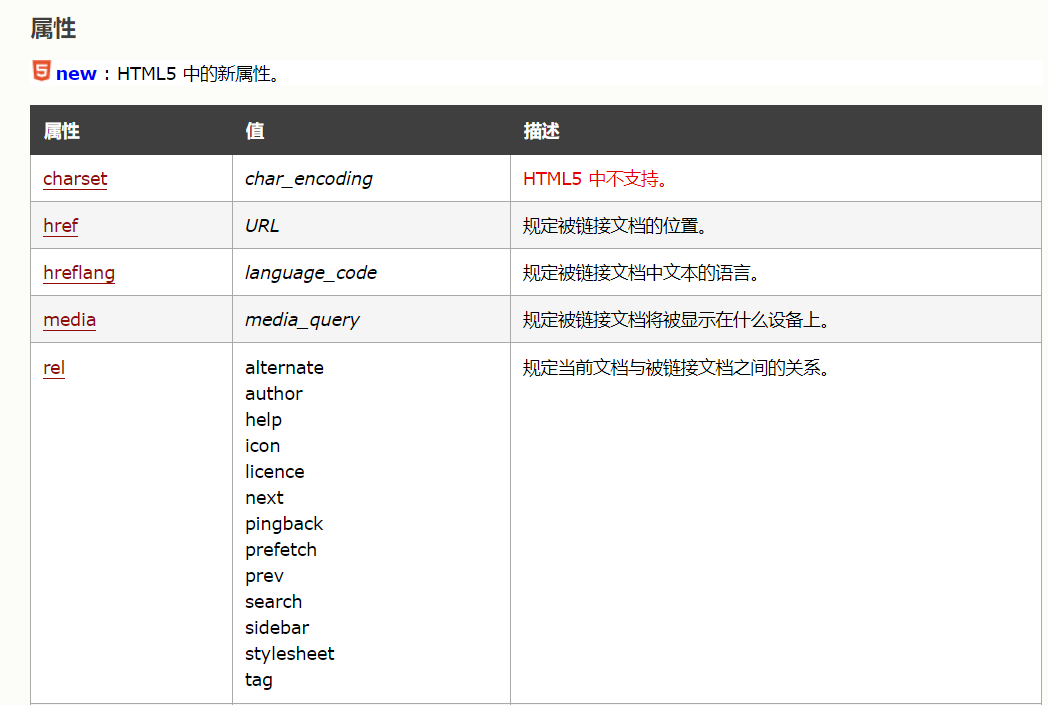The height and width of the screenshot is (705, 1048).
Task: Click pingback in the rel value list
Action: (x=284, y=523)
